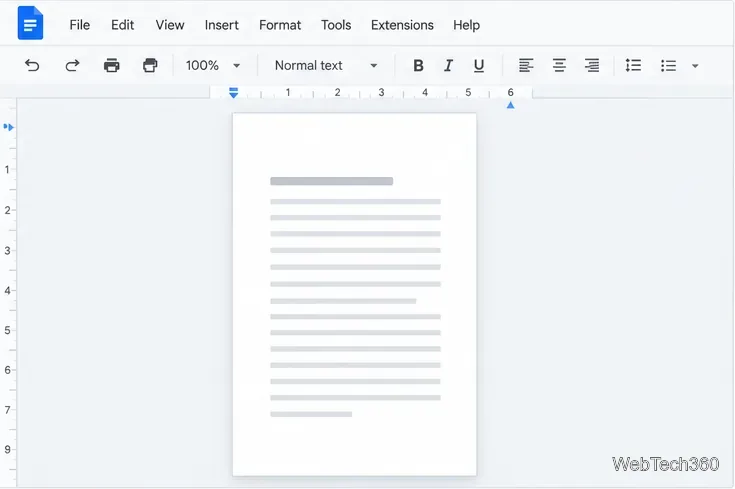The height and width of the screenshot is (489, 735).
Task: Insert a bulleted list
Action: click(x=668, y=65)
